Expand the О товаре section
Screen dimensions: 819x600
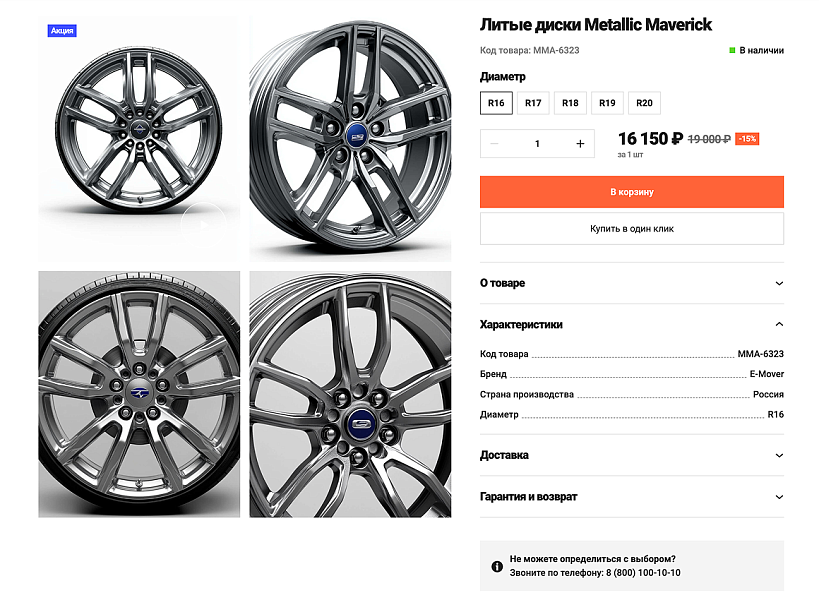[631, 283]
